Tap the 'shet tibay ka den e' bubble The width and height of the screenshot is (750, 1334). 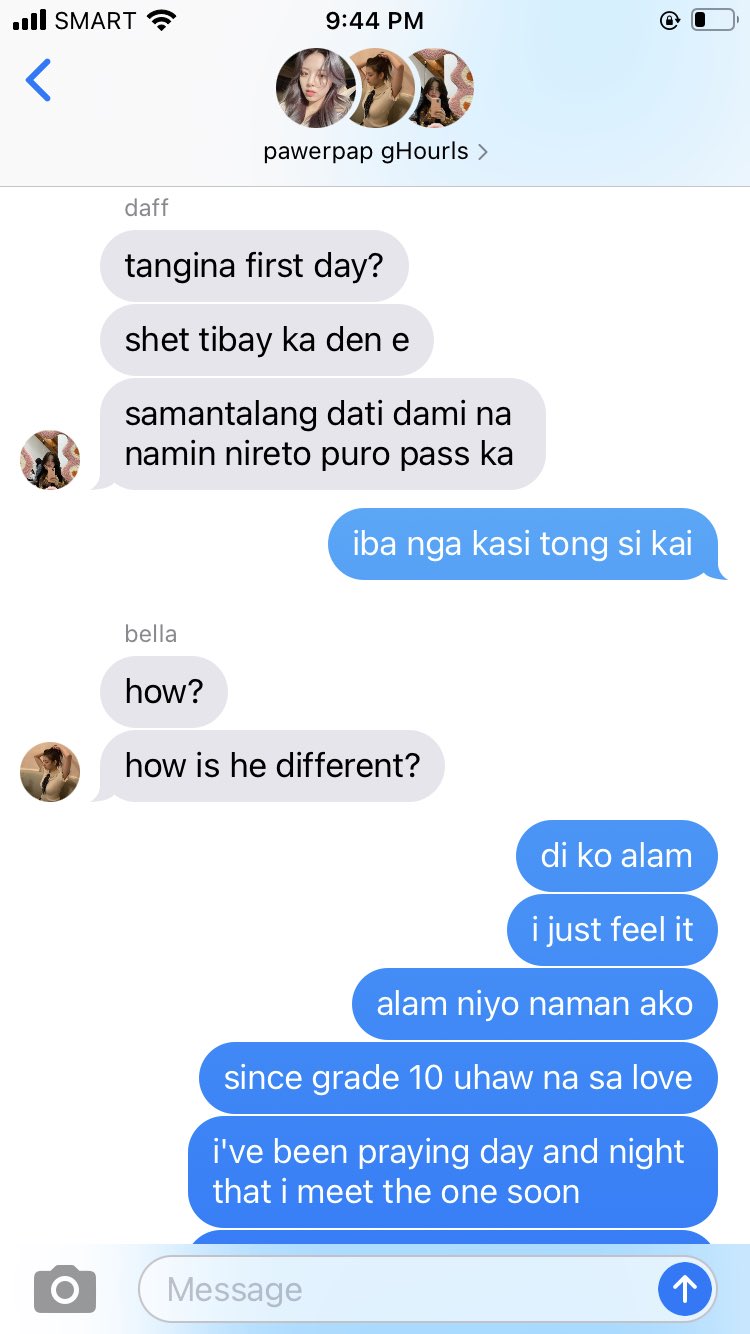pyautogui.click(x=267, y=340)
